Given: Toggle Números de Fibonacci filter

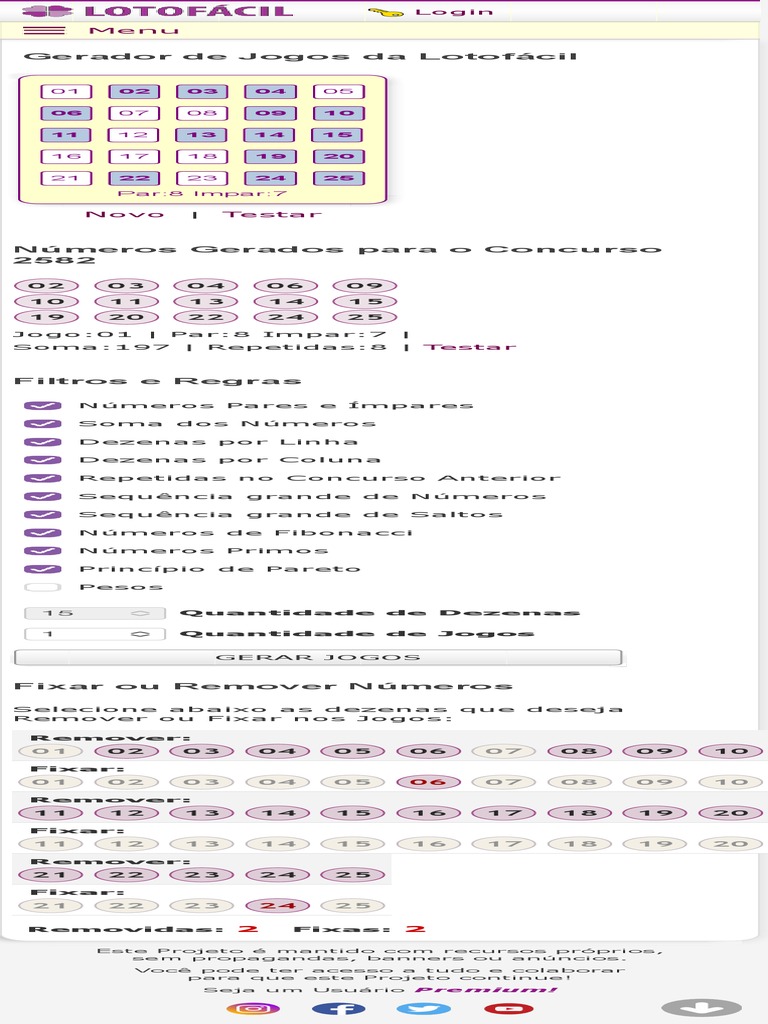Looking at the screenshot, I should (x=42, y=533).
